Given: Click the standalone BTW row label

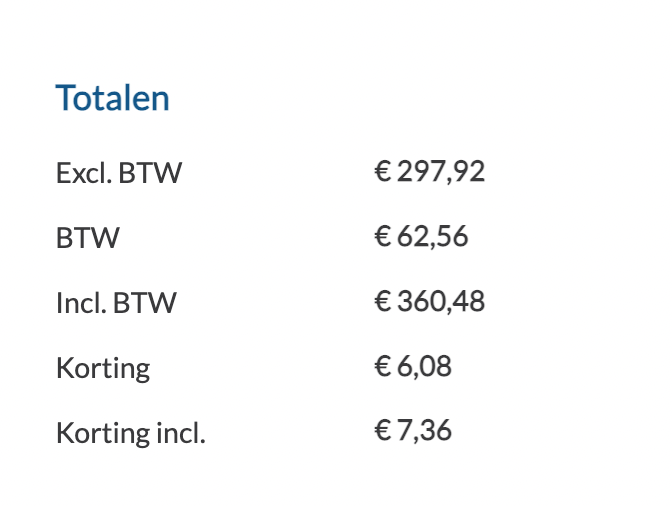Looking at the screenshot, I should (x=88, y=238).
